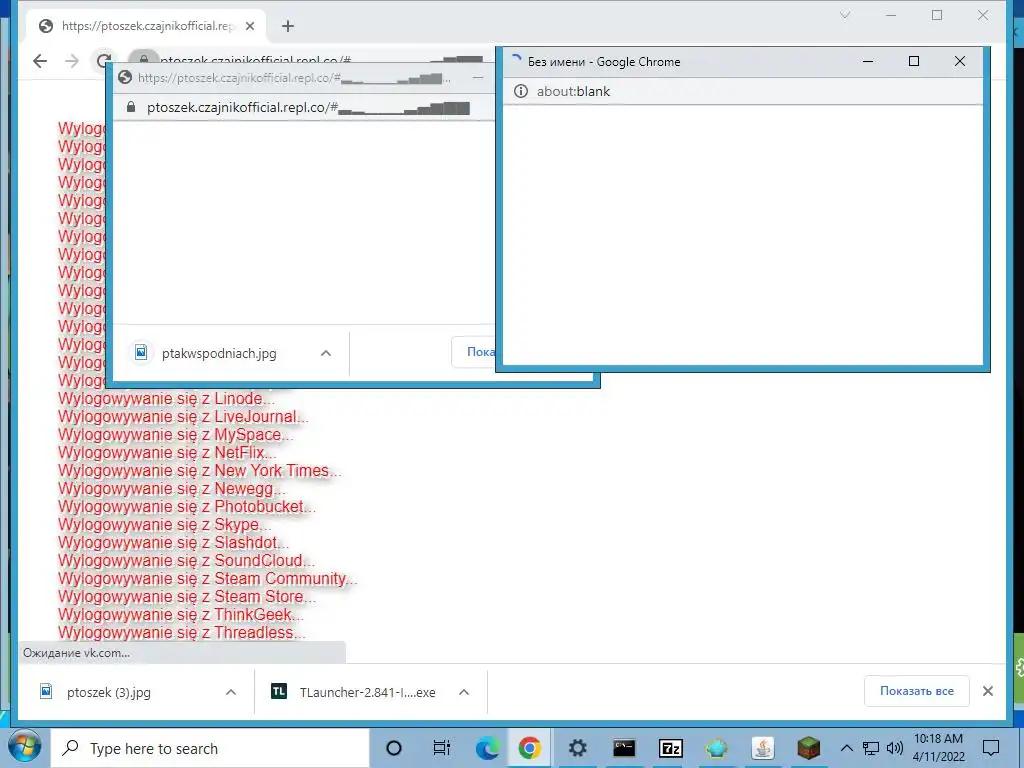The width and height of the screenshot is (1024, 768).
Task: Expand options for TLauncher exe download
Action: tap(464, 692)
